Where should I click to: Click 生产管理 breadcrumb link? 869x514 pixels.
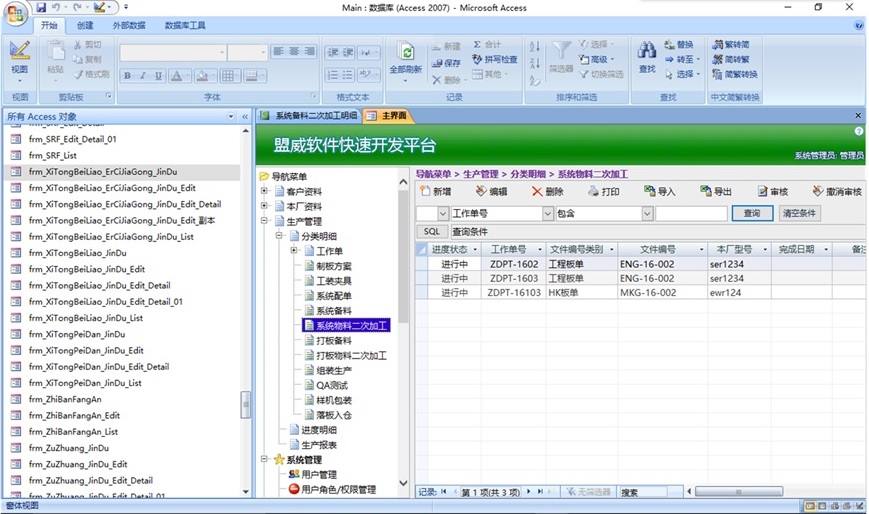coord(480,174)
